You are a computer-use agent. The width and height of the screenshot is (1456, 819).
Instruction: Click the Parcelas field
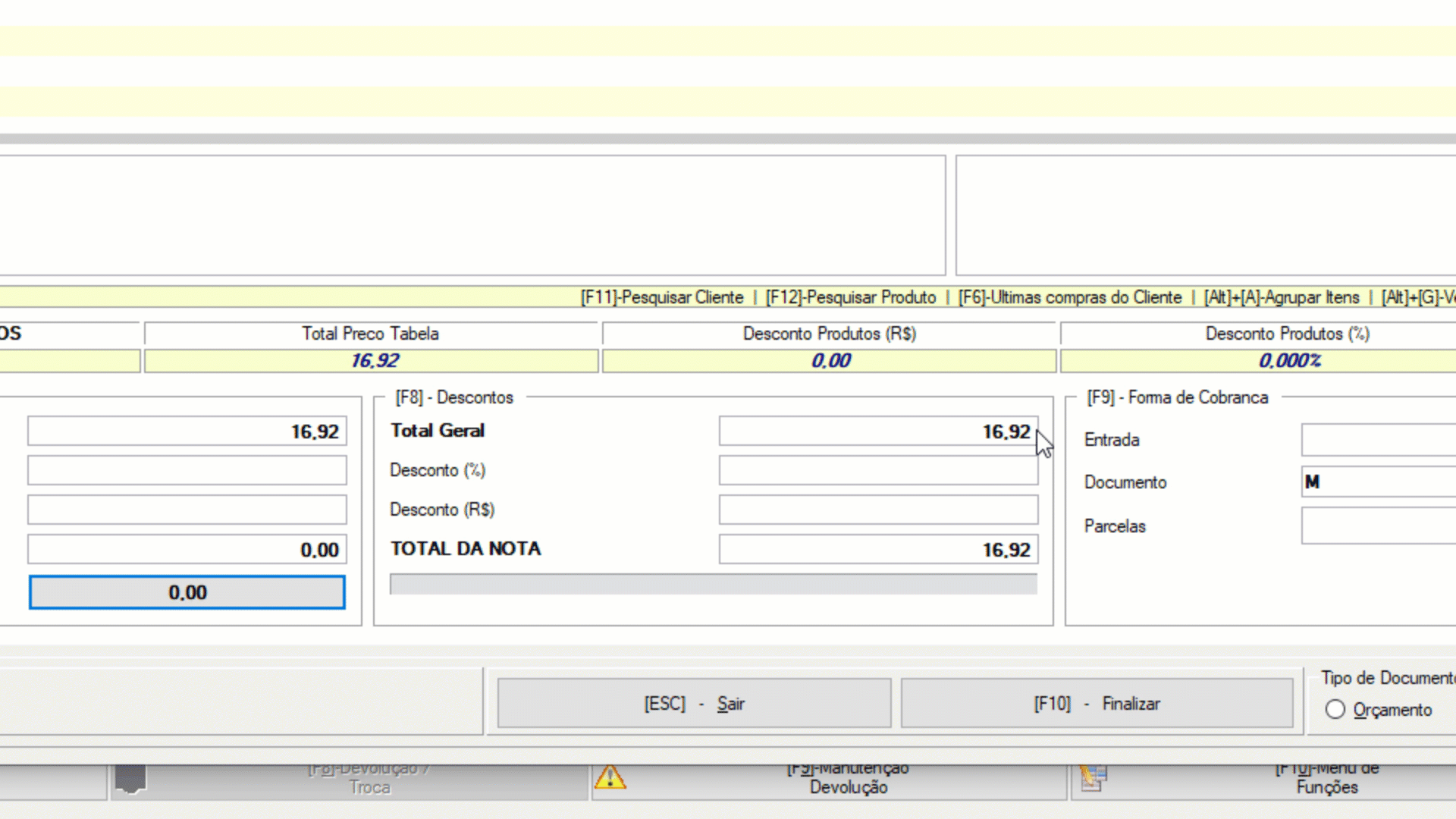[1377, 526]
